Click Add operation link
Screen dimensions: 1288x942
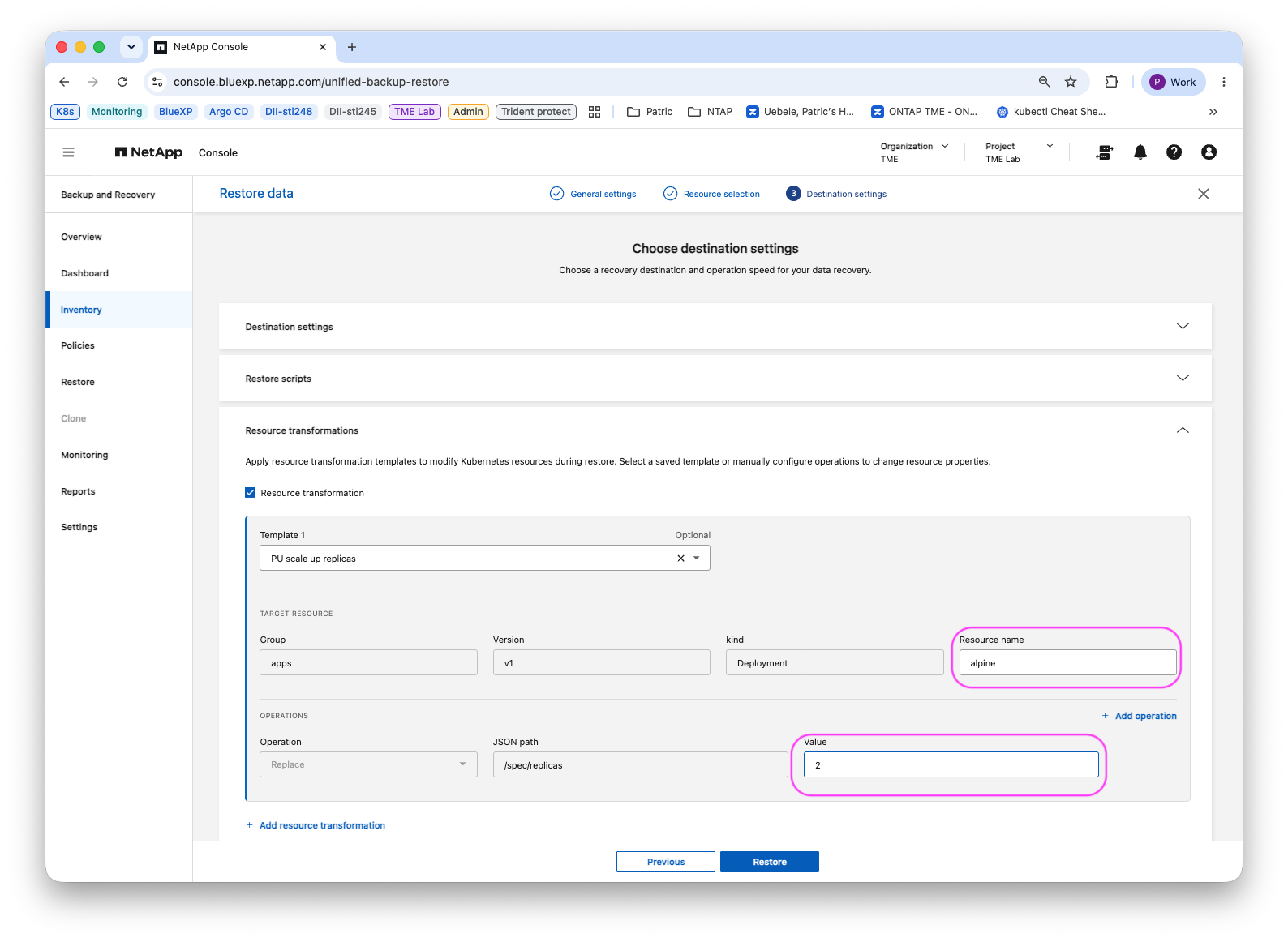click(x=1139, y=716)
